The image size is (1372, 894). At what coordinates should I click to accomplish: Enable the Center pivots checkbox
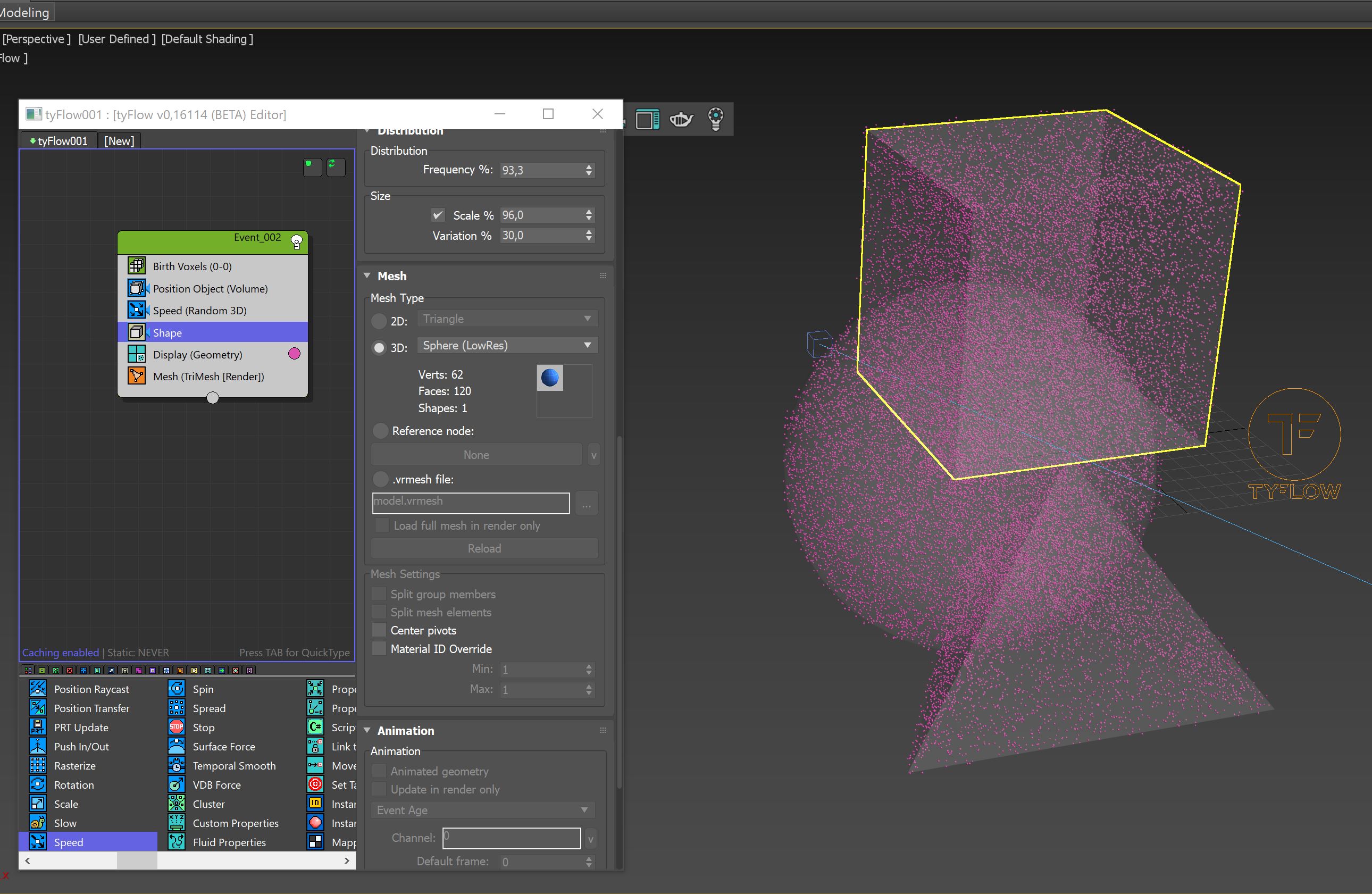pyautogui.click(x=379, y=630)
